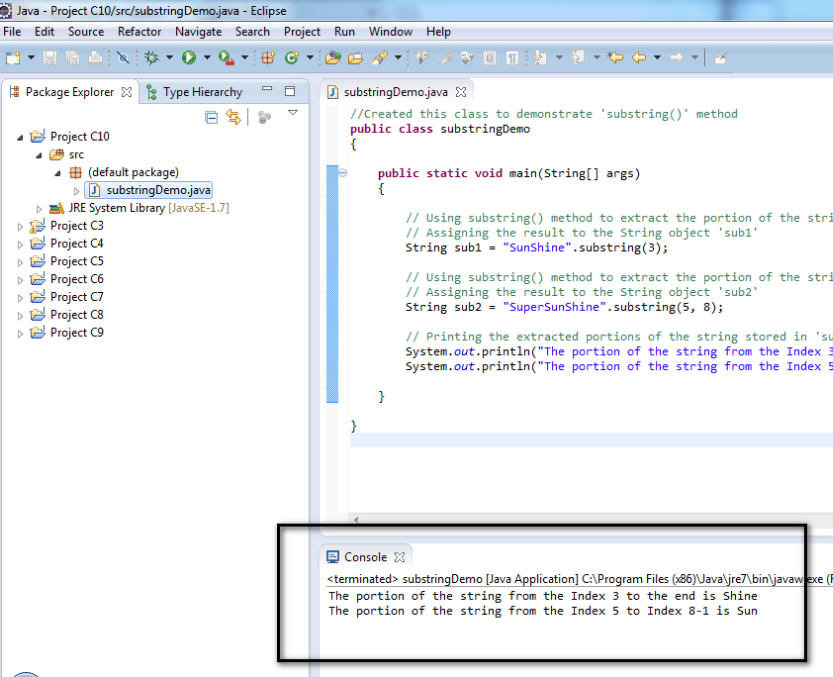
Task: Run the substringDemo application
Action: point(190,57)
